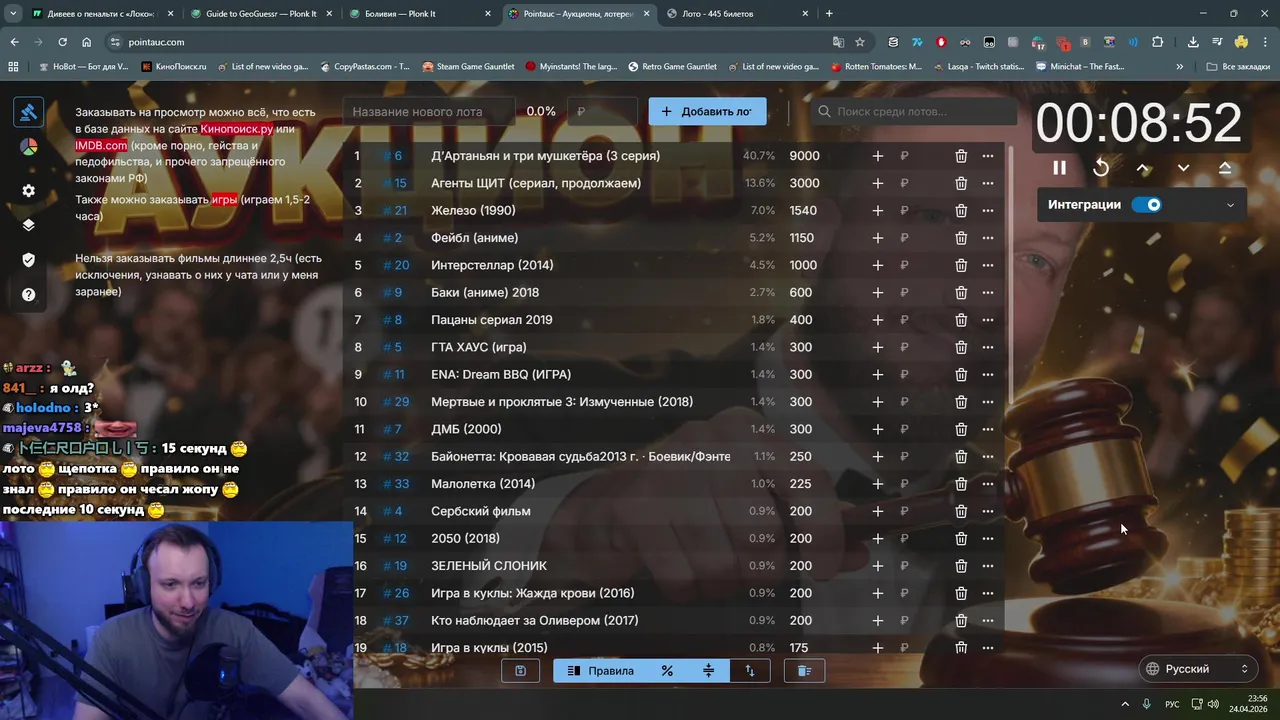Switch to the Лото - 445 билетов tab
Viewport: 1280px width, 720px height.
738,14
